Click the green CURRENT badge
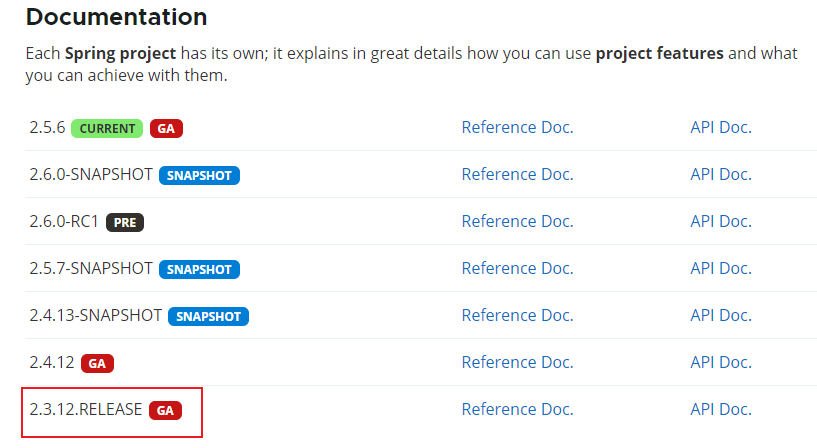This screenshot has width=817, height=448. click(107, 128)
